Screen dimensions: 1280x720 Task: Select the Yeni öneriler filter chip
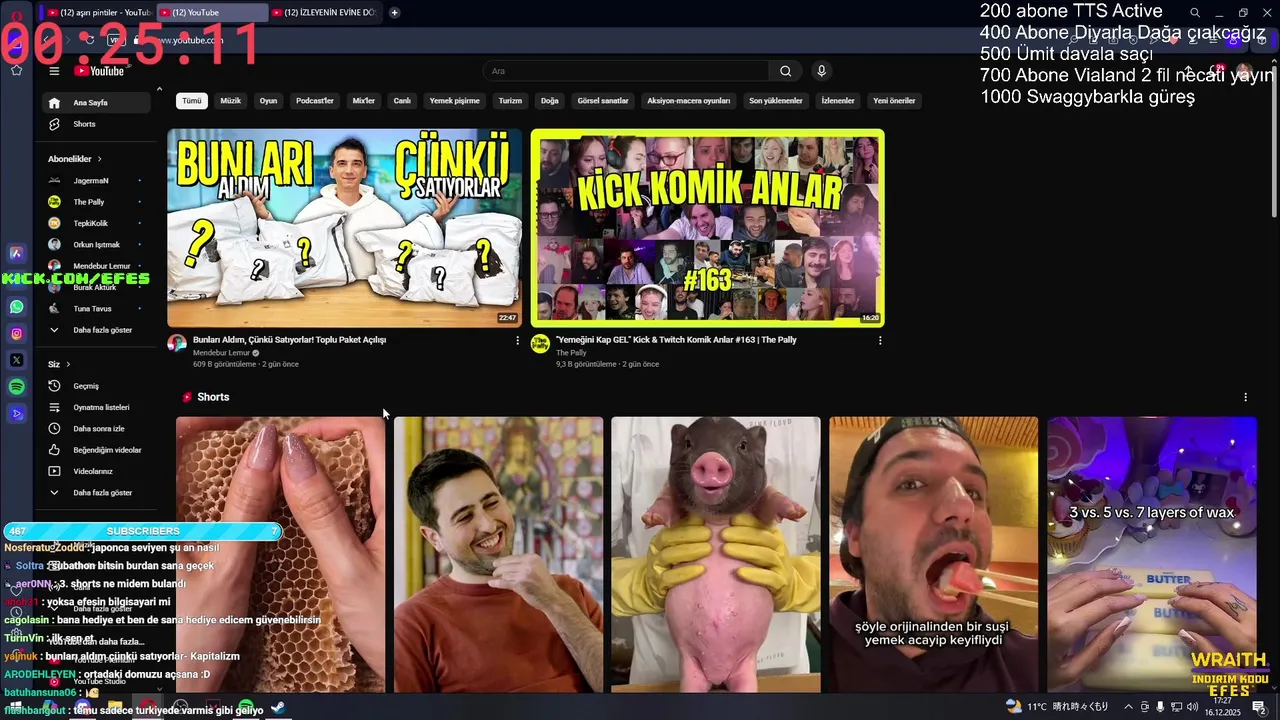point(894,101)
